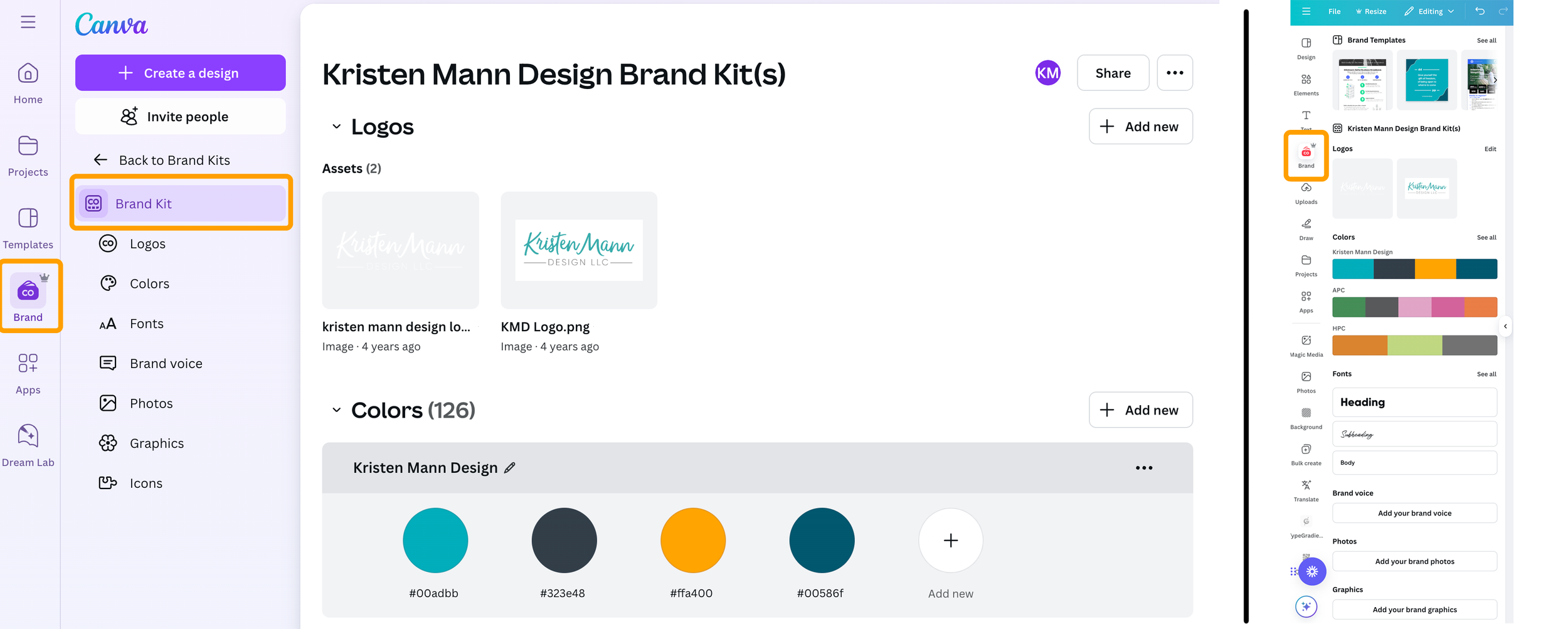Click Add your brand photos
Image resolution: width=1568 pixels, height=629 pixels.
(x=1415, y=561)
